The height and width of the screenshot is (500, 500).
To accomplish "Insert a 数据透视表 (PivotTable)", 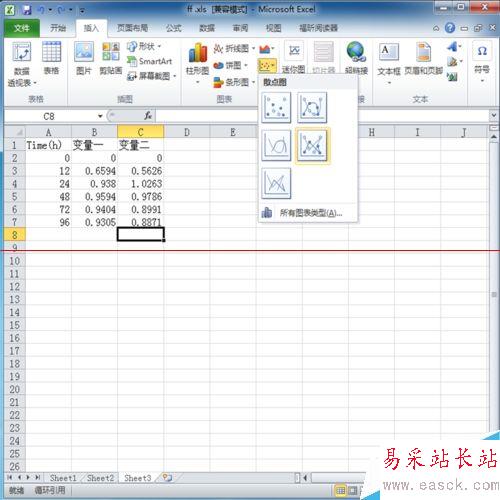I will pyautogui.click(x=22, y=65).
